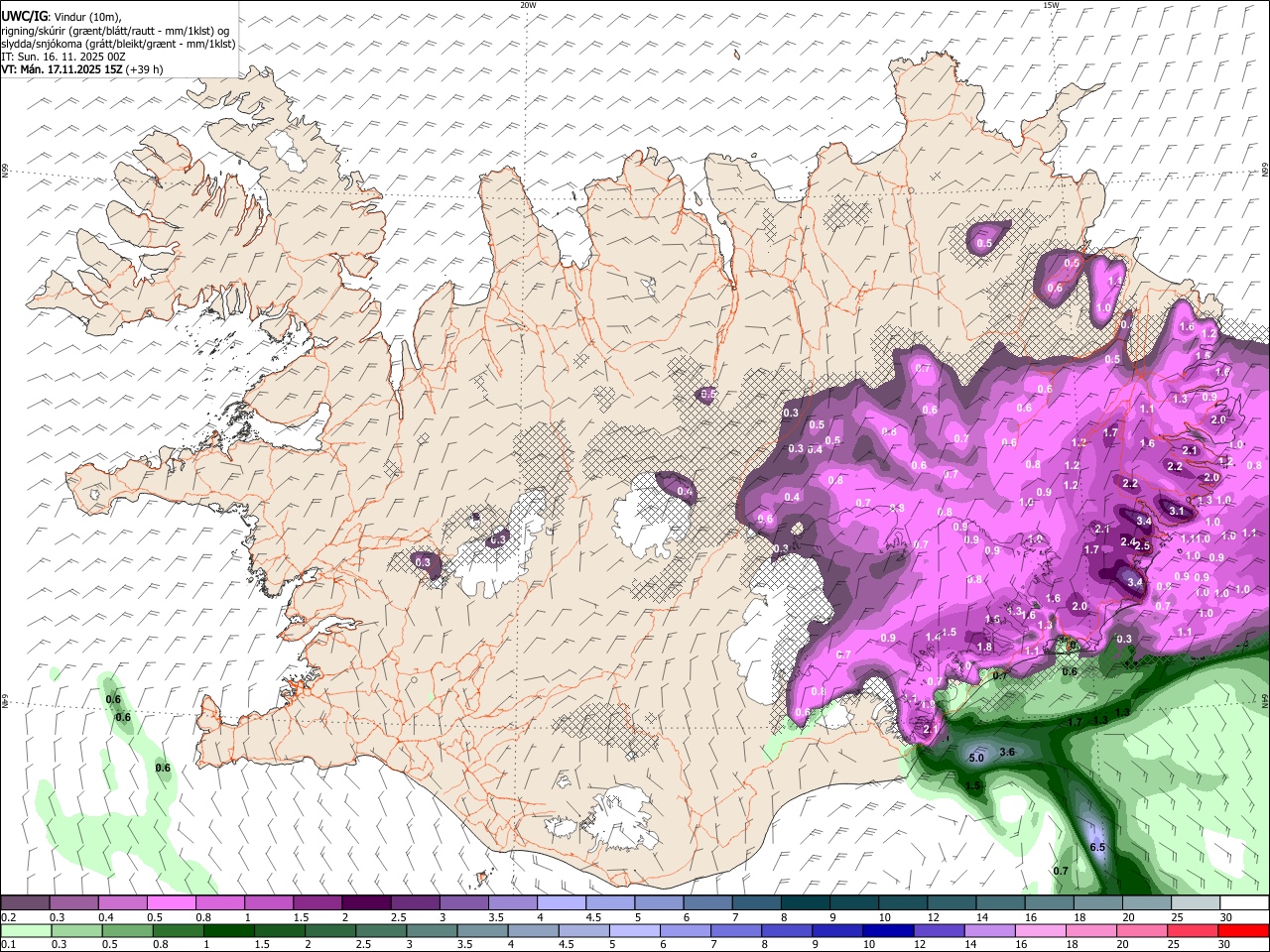
Task: Select the lower legend swatch between 3 and 3.5
Action: pyautogui.click(x=431, y=930)
